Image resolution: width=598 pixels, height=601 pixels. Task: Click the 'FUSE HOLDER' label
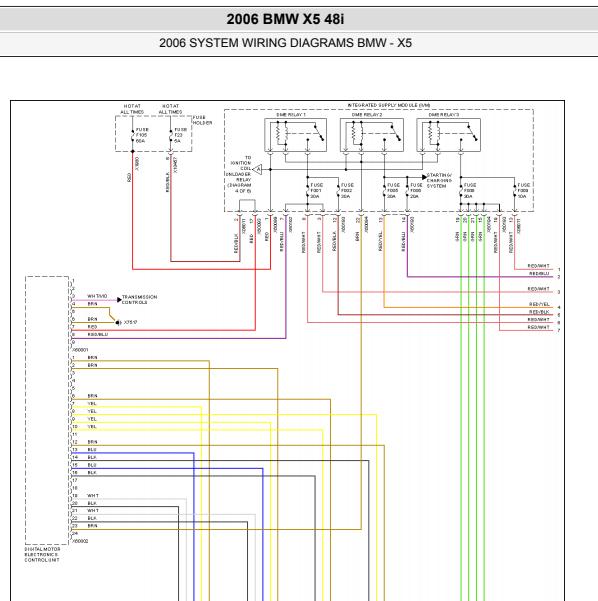pyautogui.click(x=202, y=120)
